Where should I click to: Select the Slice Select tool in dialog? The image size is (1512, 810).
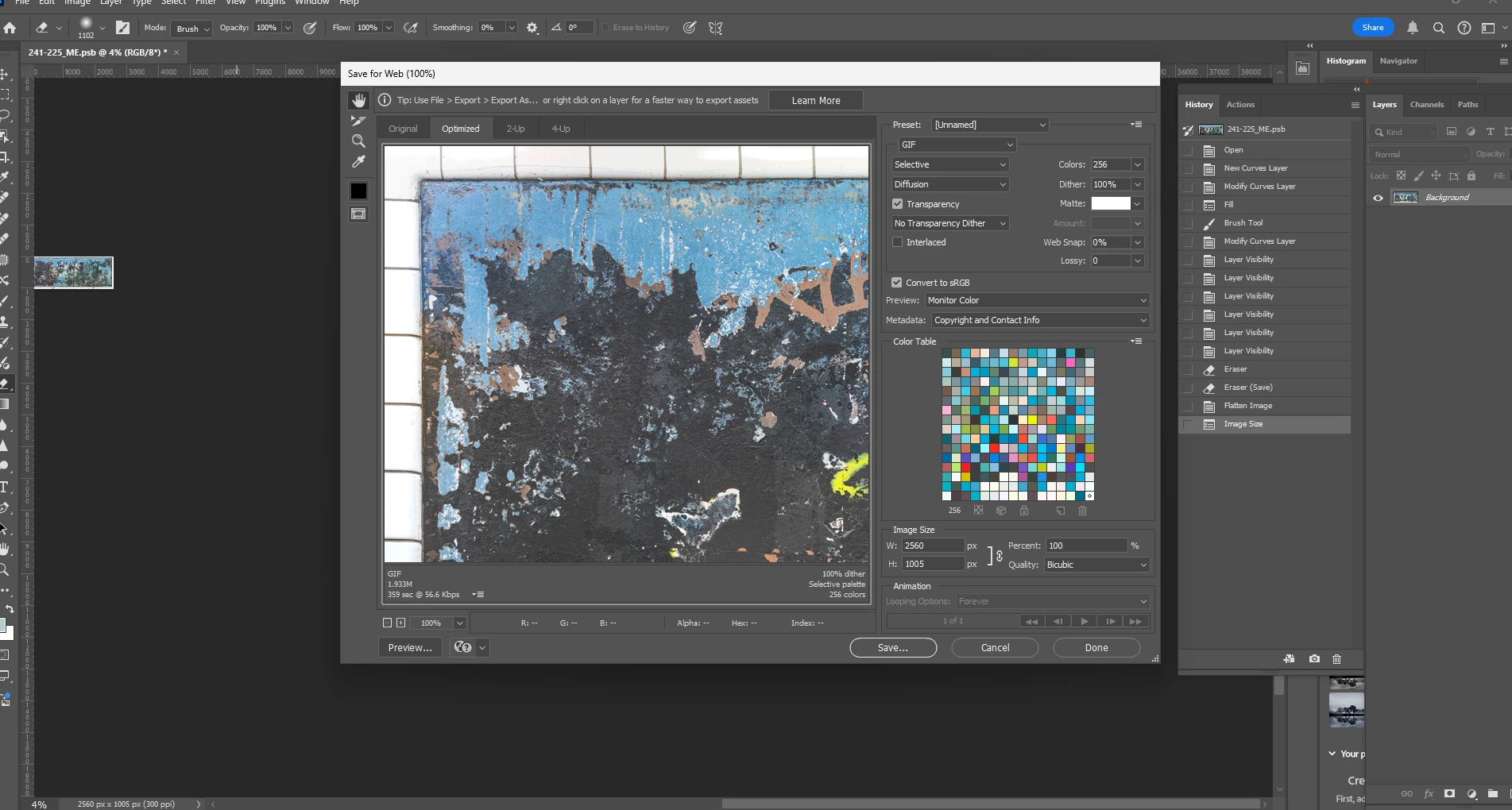[358, 121]
